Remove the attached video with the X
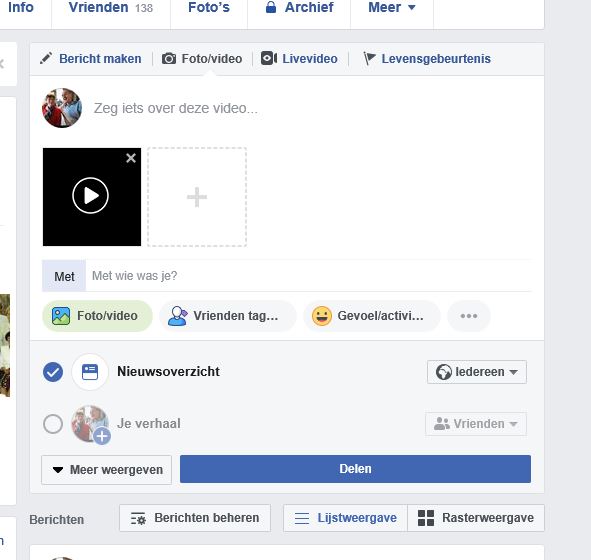Image resolution: width=591 pixels, height=560 pixels. 131,158
